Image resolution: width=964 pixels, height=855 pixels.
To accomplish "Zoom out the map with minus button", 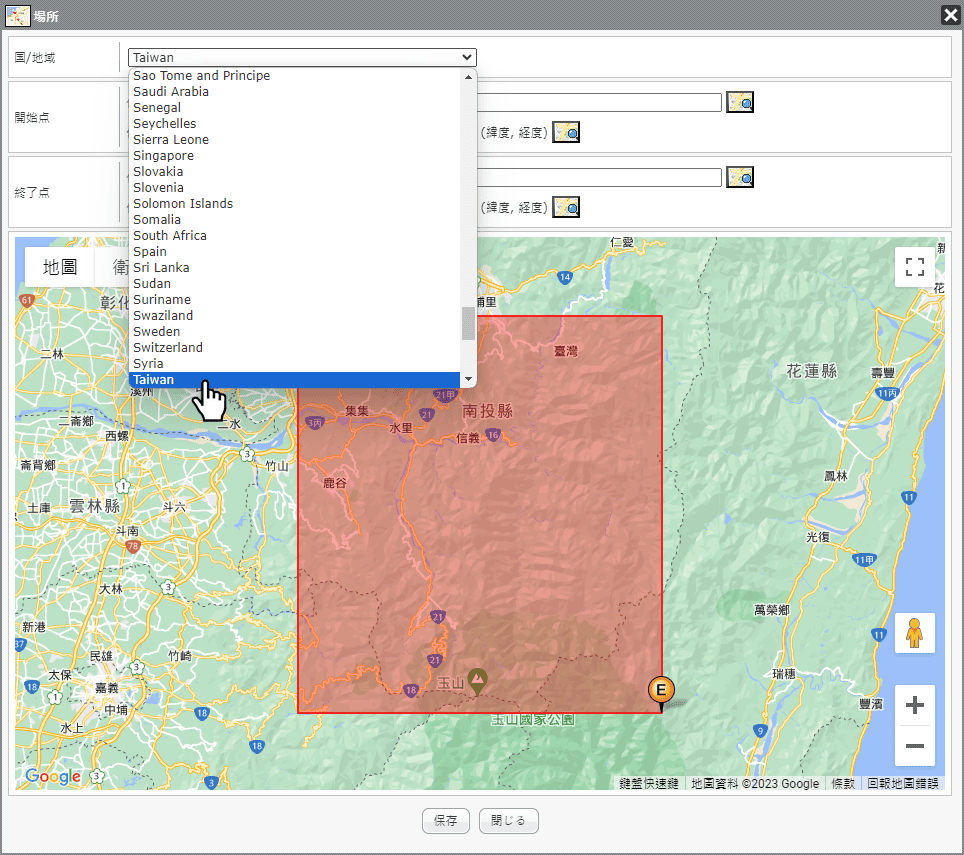I will (x=915, y=746).
